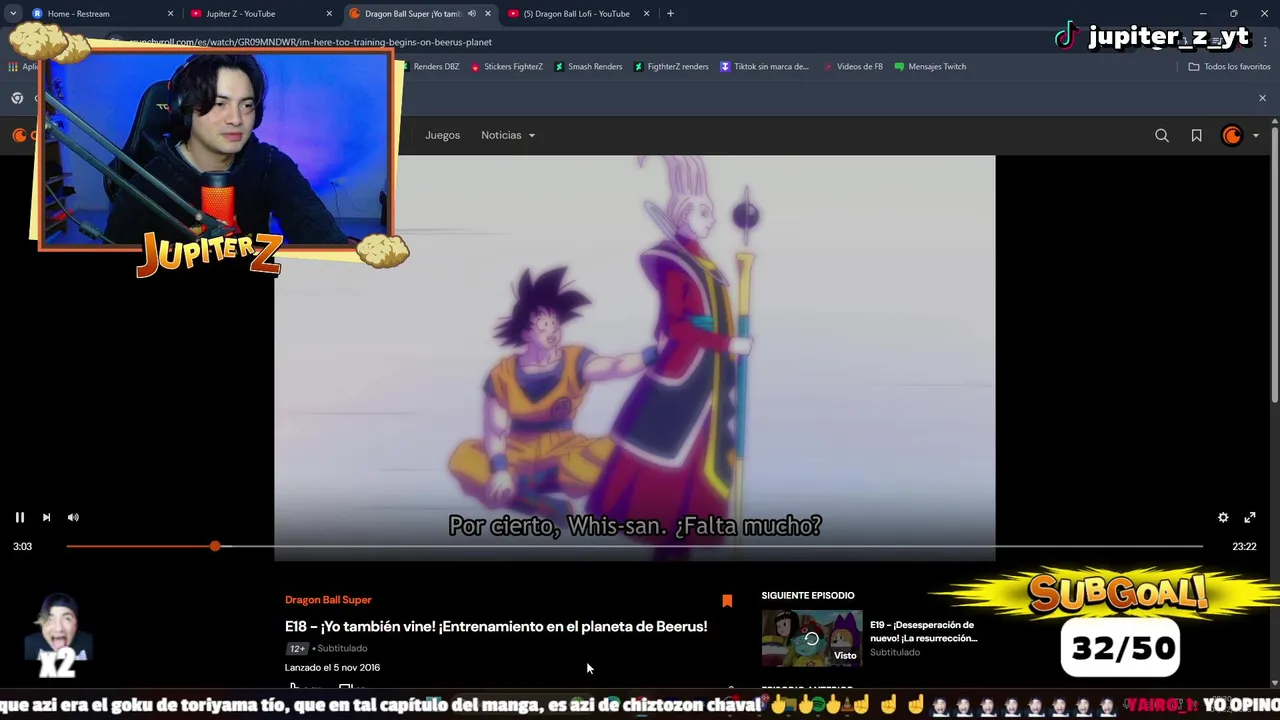Click the total duration 23:22 label
Screen dimensions: 1280x720
pos(1244,547)
